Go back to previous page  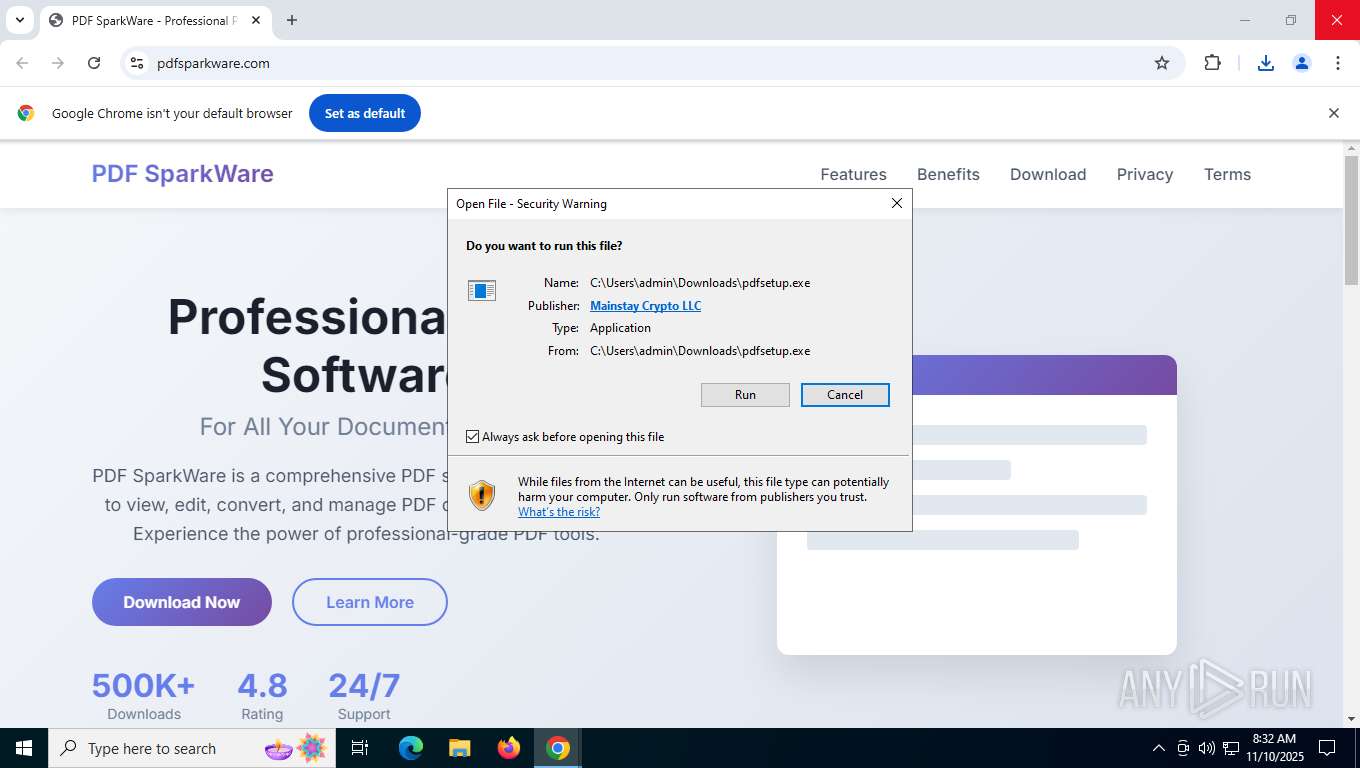(x=22, y=63)
